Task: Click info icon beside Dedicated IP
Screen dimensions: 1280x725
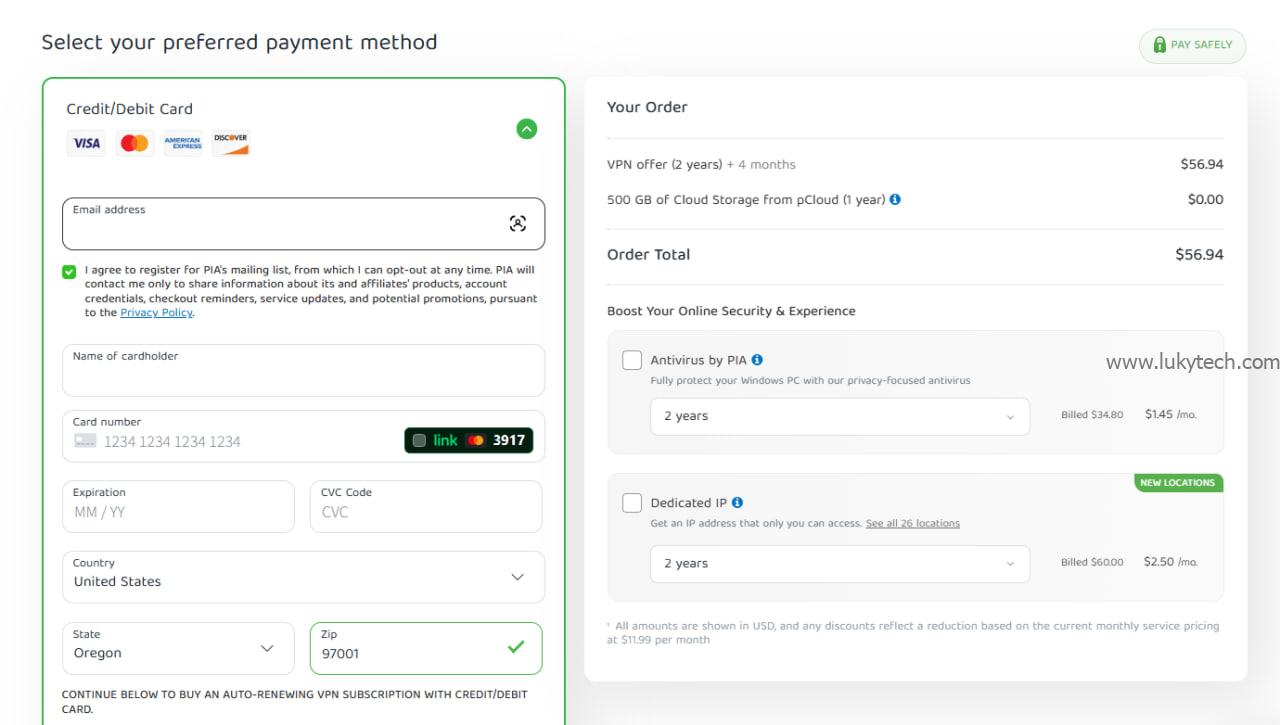Action: (737, 503)
